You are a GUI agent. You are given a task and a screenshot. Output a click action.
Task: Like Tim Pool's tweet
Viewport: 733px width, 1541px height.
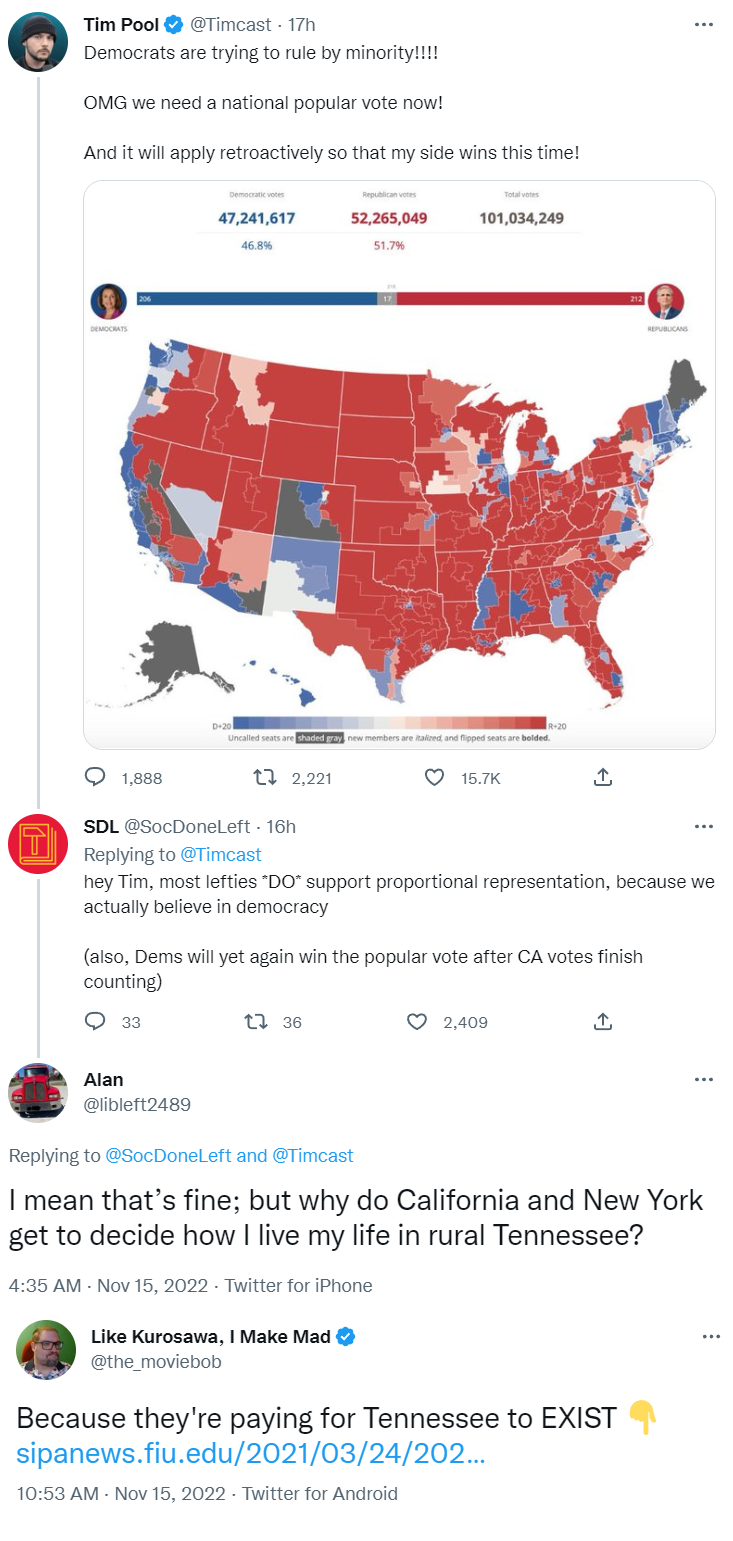tap(434, 777)
